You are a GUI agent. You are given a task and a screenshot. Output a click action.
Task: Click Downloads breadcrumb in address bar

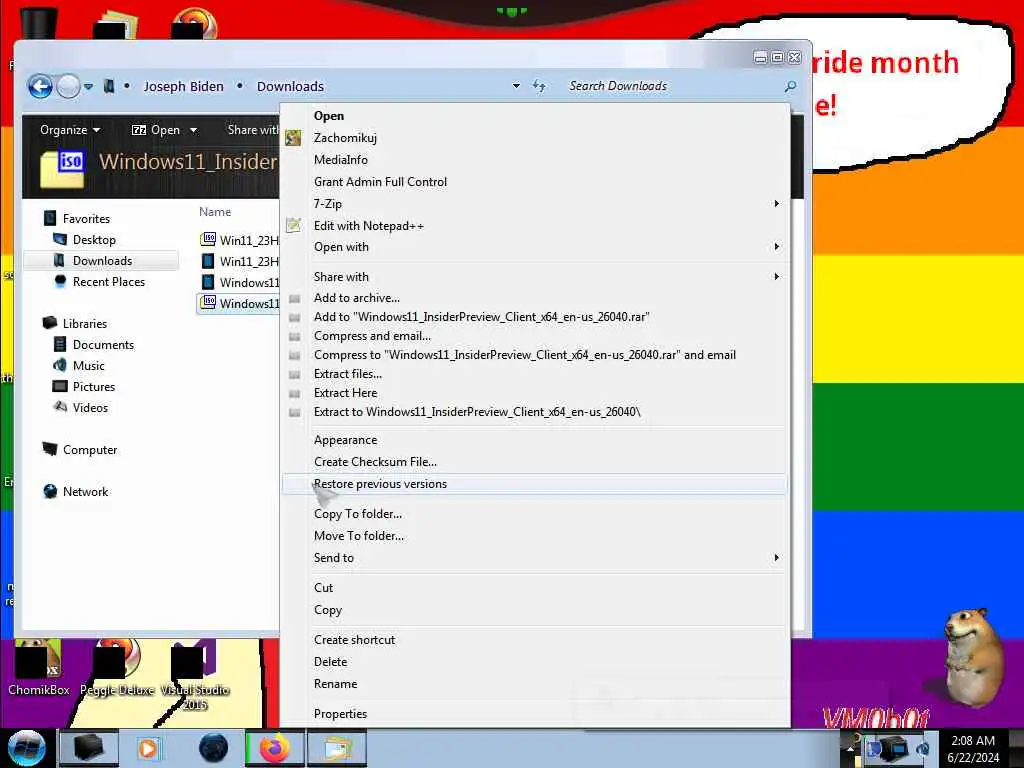[290, 86]
